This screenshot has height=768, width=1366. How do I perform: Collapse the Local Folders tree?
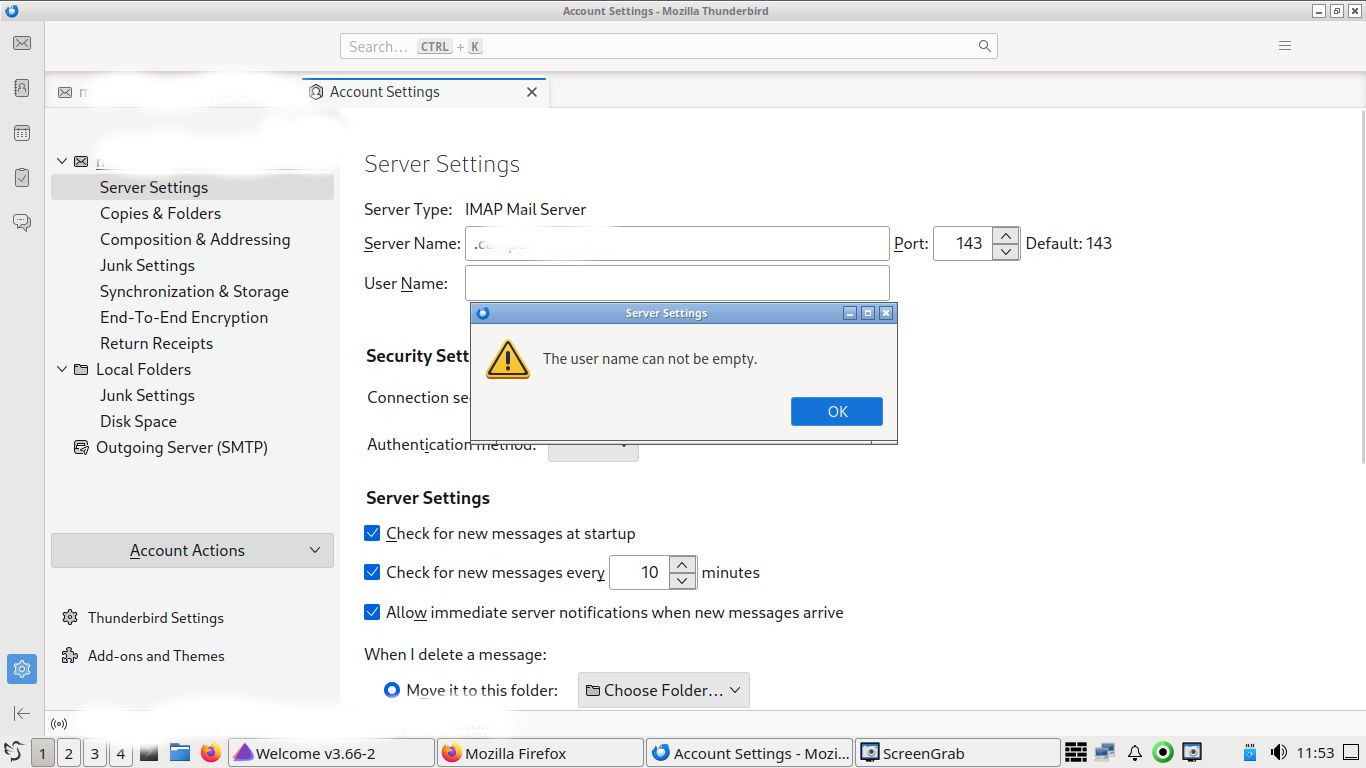[62, 369]
